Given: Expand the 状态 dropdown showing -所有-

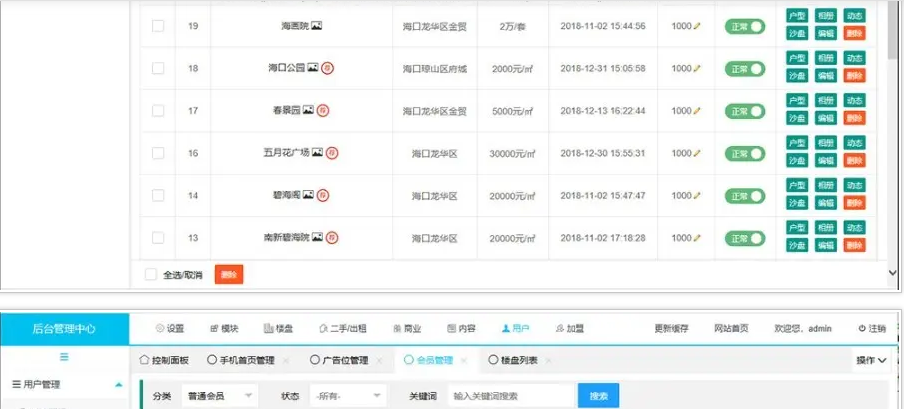Looking at the screenshot, I should click(x=347, y=397).
